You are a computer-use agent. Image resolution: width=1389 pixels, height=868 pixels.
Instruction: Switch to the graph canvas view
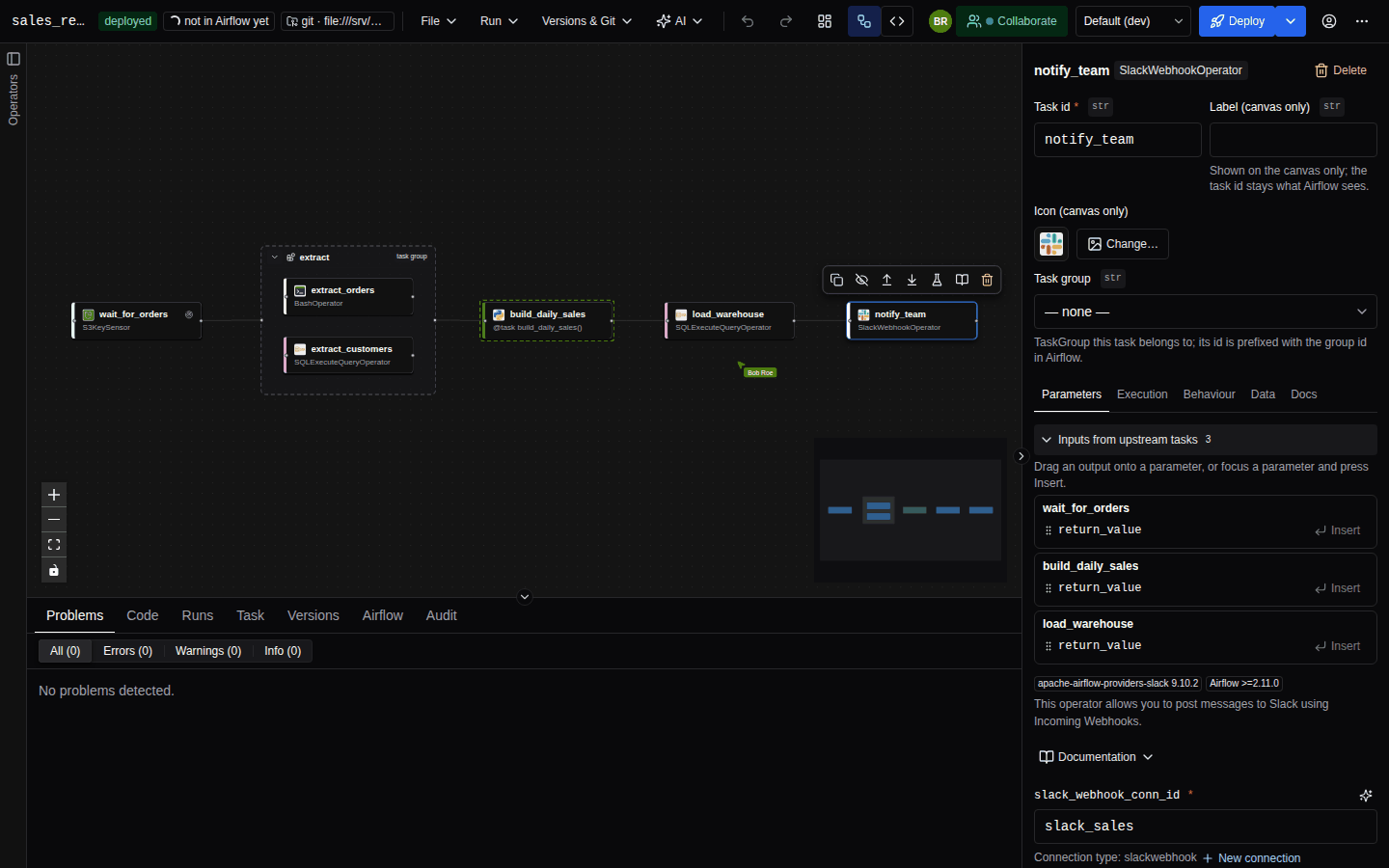[864, 21]
